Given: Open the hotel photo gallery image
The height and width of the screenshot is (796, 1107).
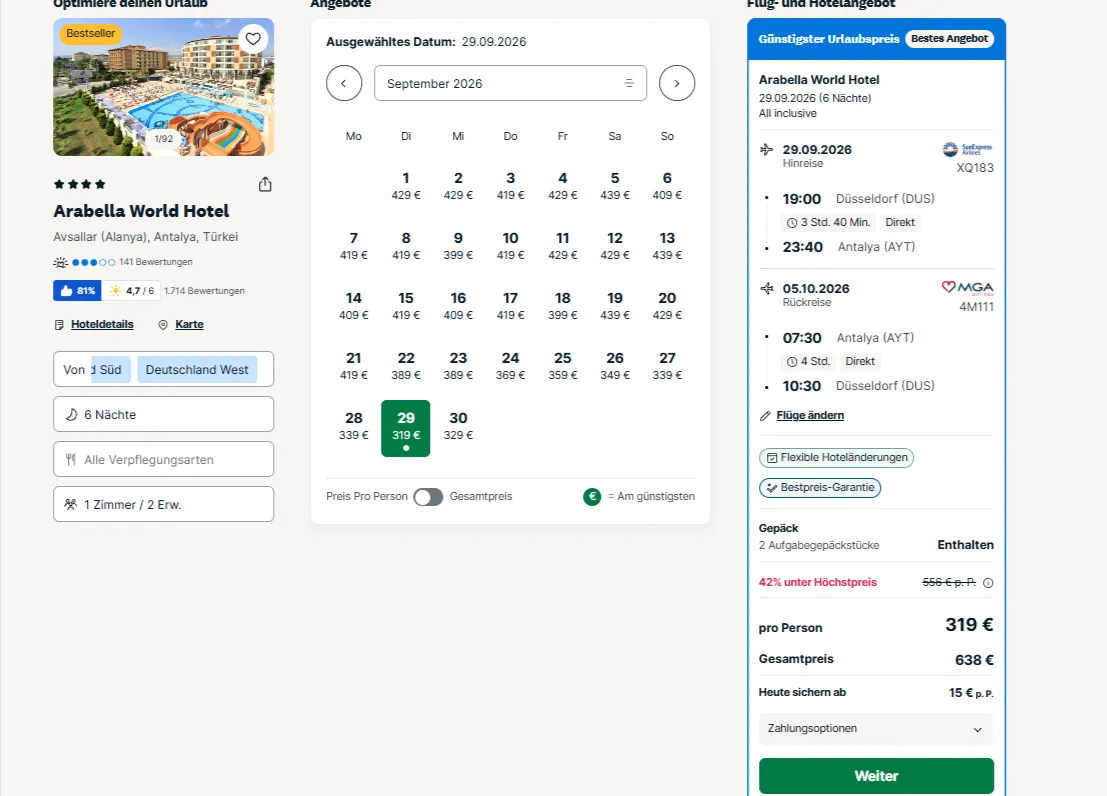Looking at the screenshot, I should coord(163,87).
